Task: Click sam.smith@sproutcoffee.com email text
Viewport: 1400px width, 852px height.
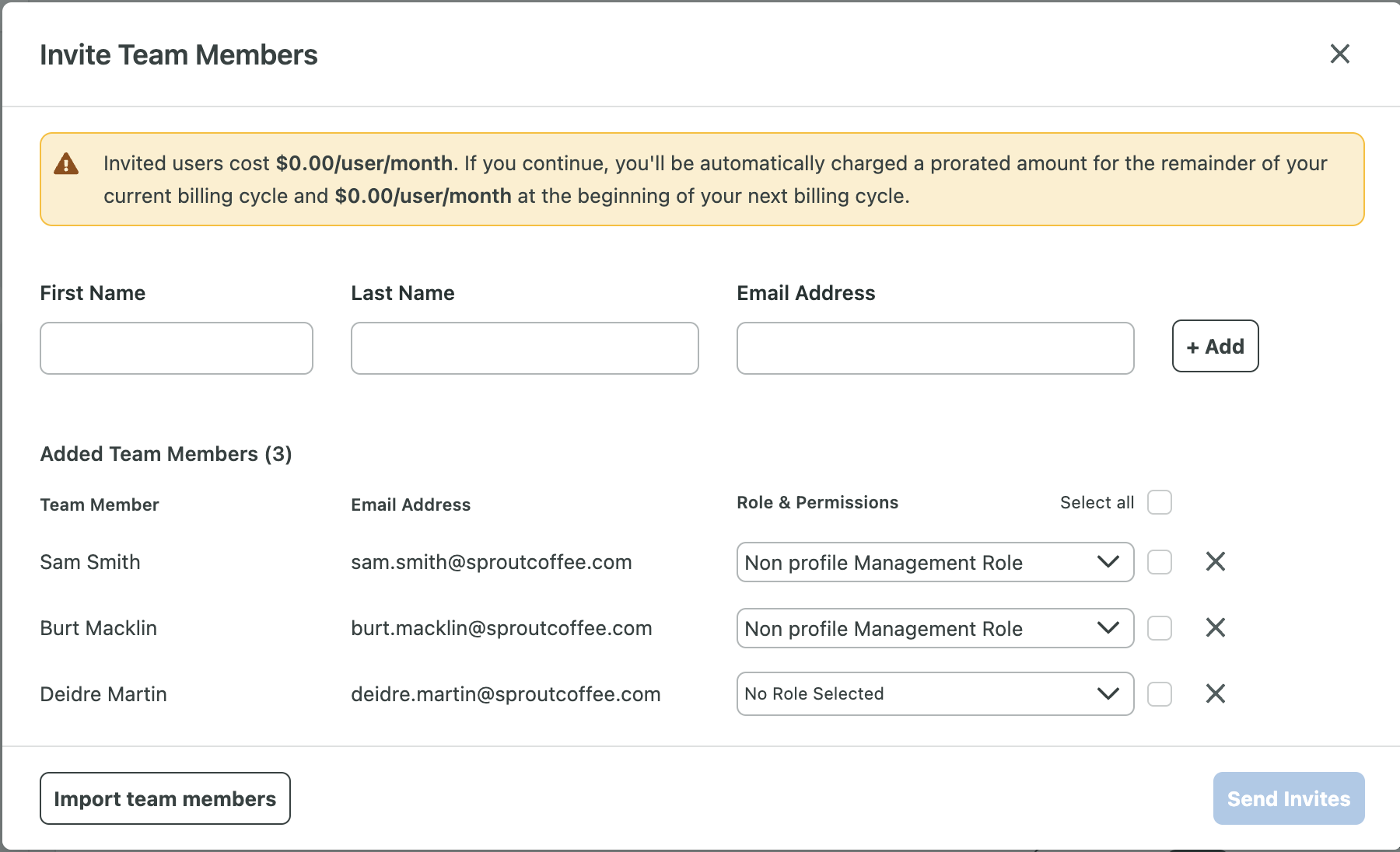Action: coord(491,562)
